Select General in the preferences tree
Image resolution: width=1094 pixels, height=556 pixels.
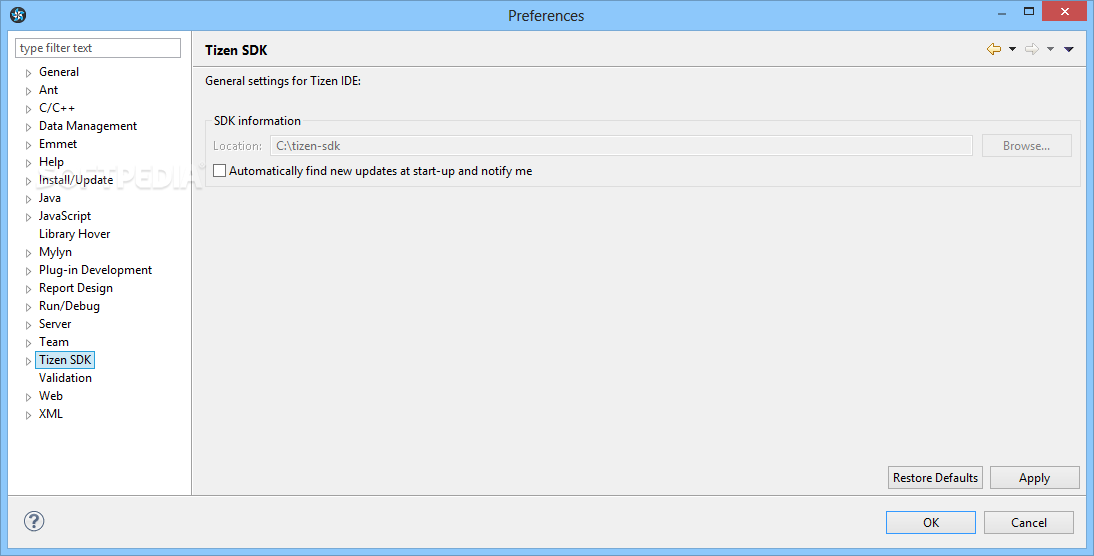[59, 72]
